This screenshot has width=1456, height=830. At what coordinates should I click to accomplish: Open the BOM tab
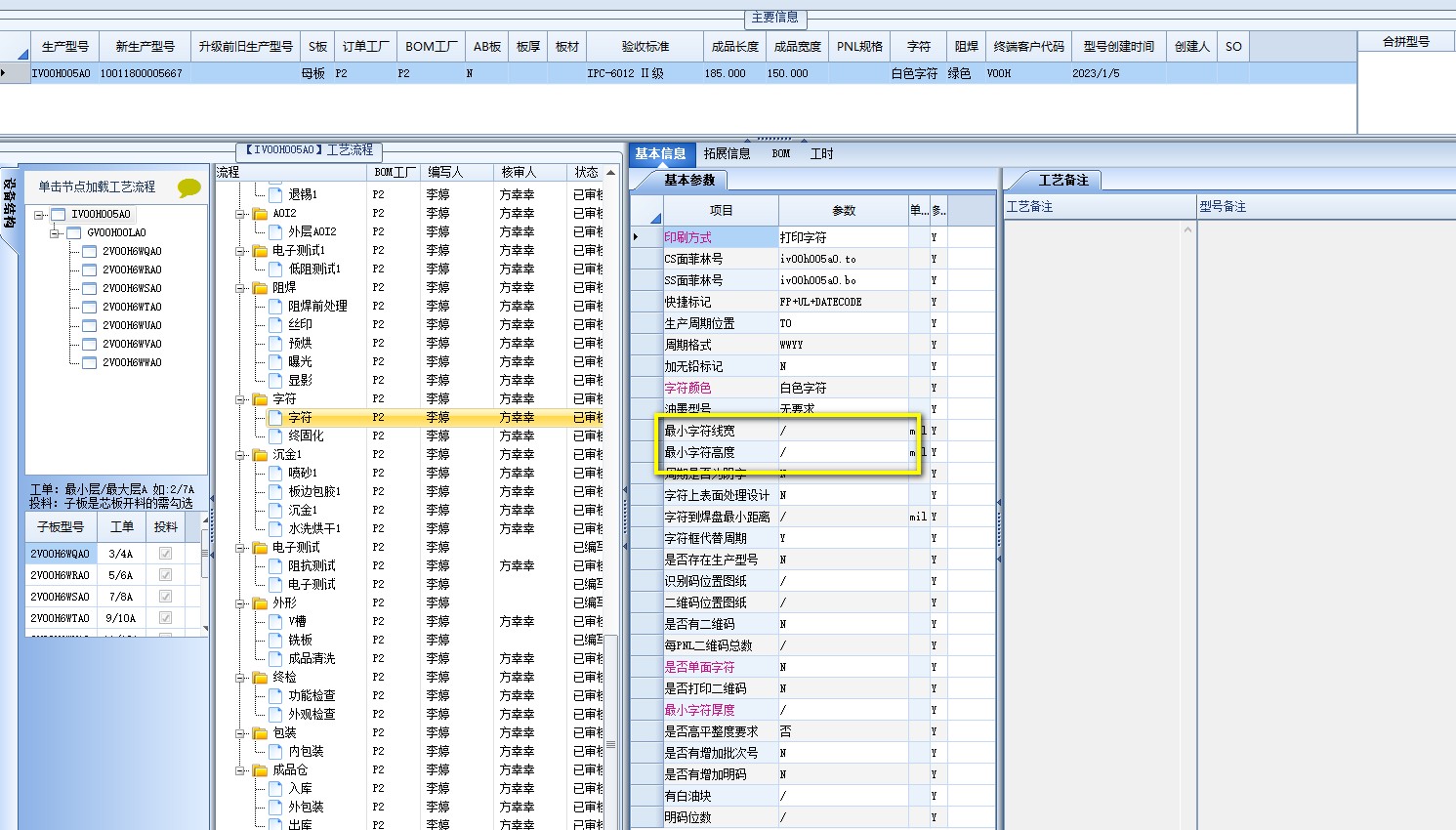pyautogui.click(x=781, y=153)
